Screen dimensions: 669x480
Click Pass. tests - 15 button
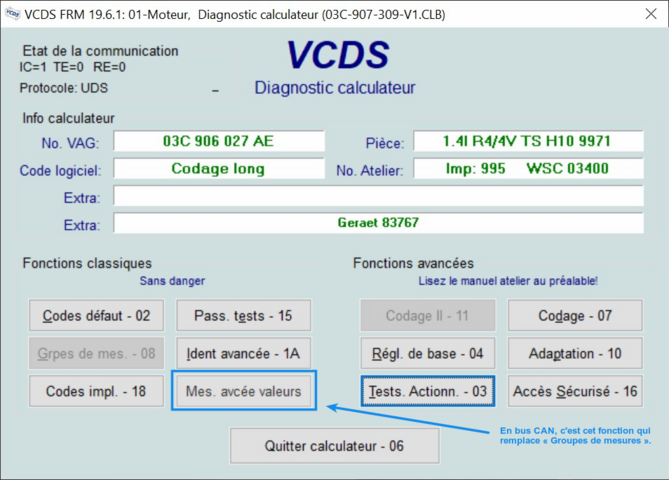point(244,315)
